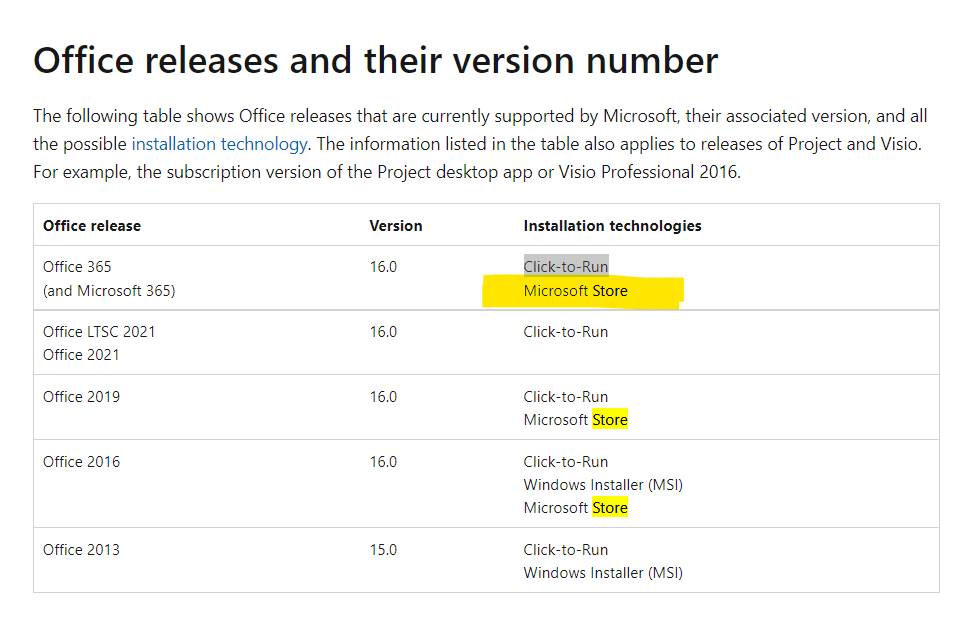Viewport: 958px width, 632px height.
Task: Click highlighted Store in the Office 2019 row
Action: click(610, 420)
